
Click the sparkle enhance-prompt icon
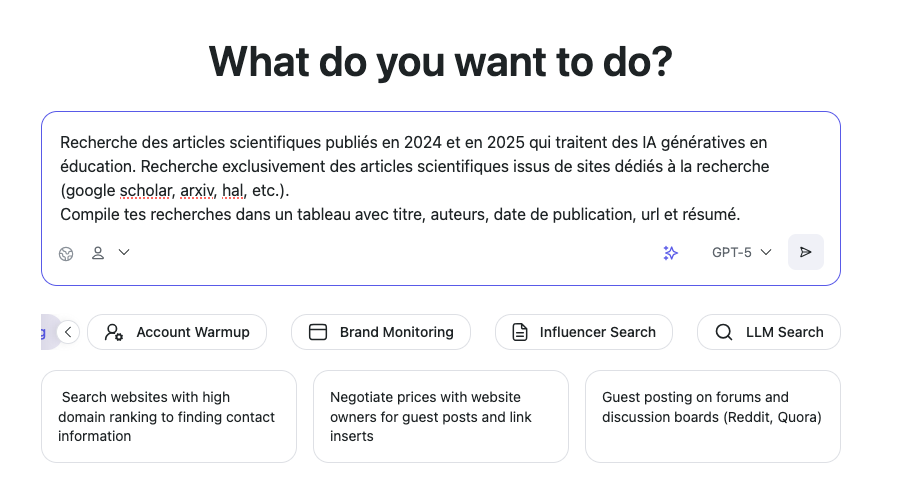pyautogui.click(x=671, y=253)
